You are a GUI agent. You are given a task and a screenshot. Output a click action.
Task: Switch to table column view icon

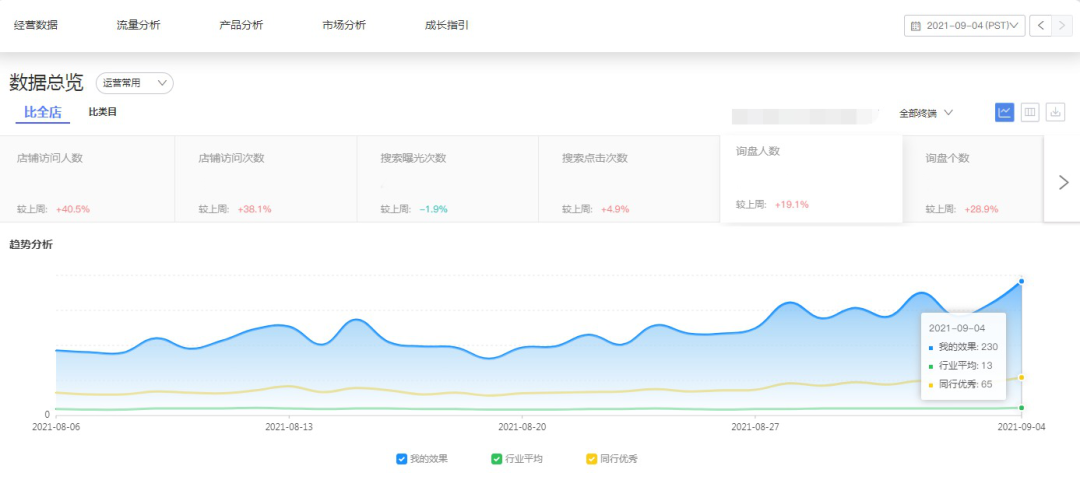click(1030, 112)
